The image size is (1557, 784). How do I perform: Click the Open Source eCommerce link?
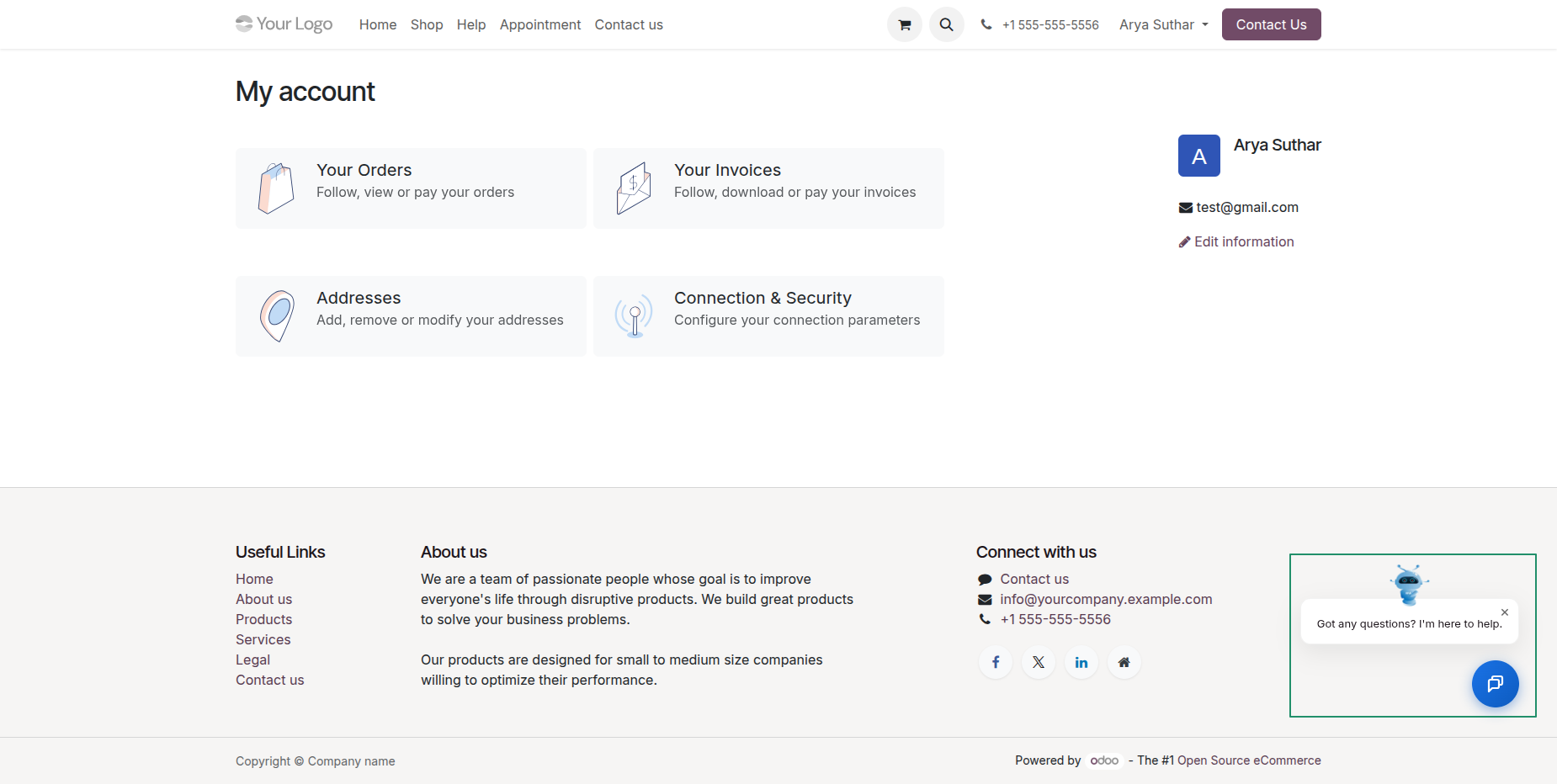[1249, 760]
